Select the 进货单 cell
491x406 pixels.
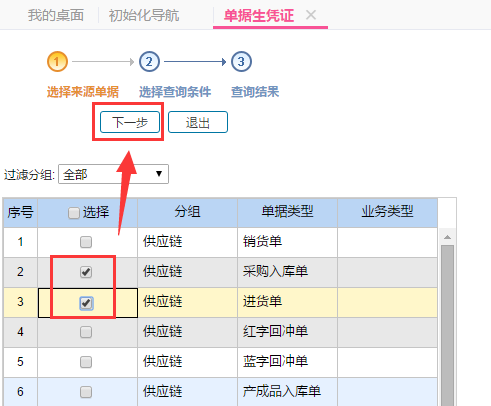pos(287,302)
